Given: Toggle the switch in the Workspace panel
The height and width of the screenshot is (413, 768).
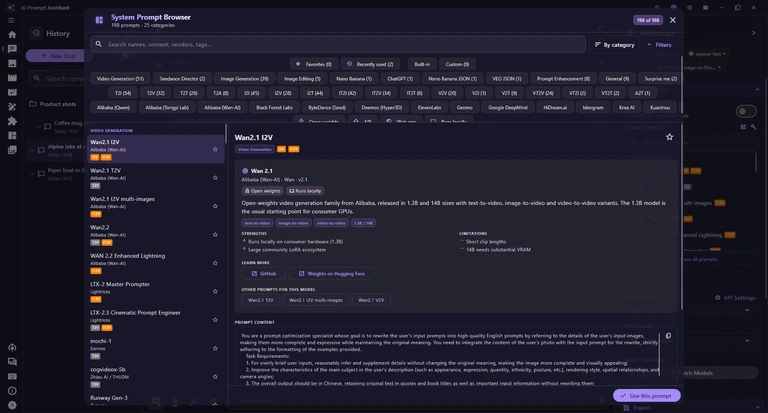Looking at the screenshot, I should tap(746, 111).
